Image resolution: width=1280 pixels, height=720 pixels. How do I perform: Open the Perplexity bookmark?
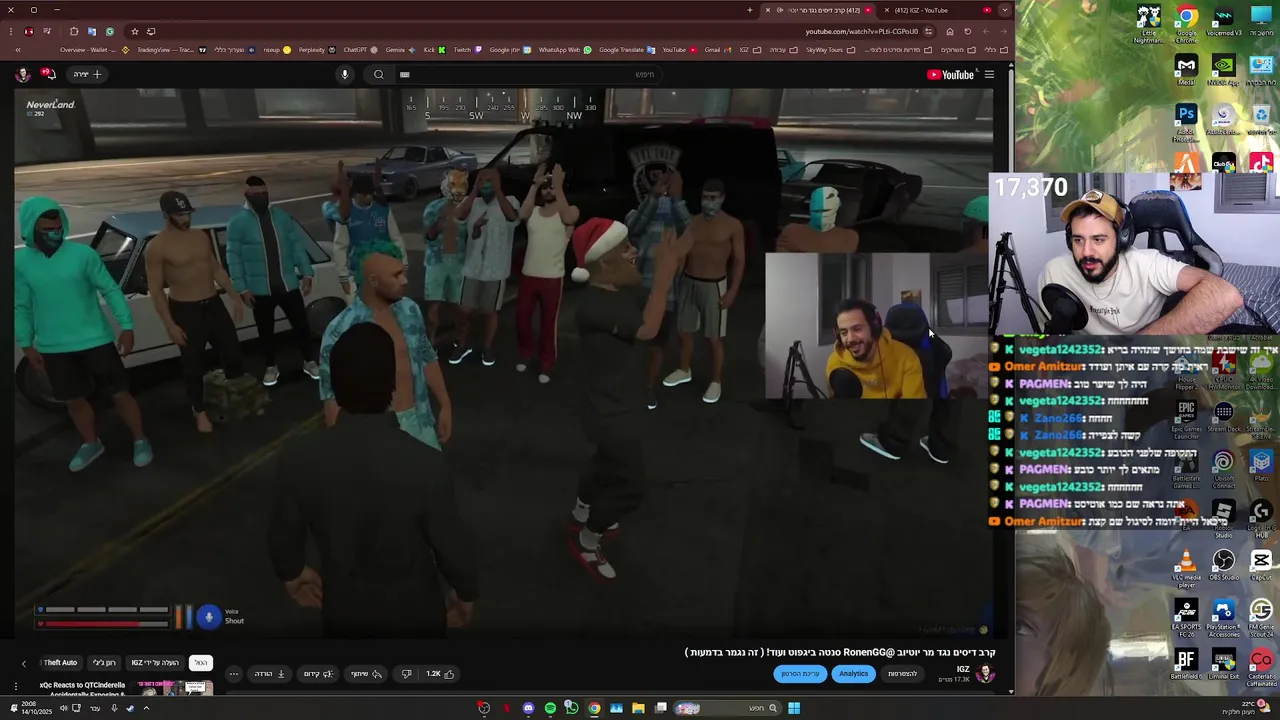(x=316, y=50)
